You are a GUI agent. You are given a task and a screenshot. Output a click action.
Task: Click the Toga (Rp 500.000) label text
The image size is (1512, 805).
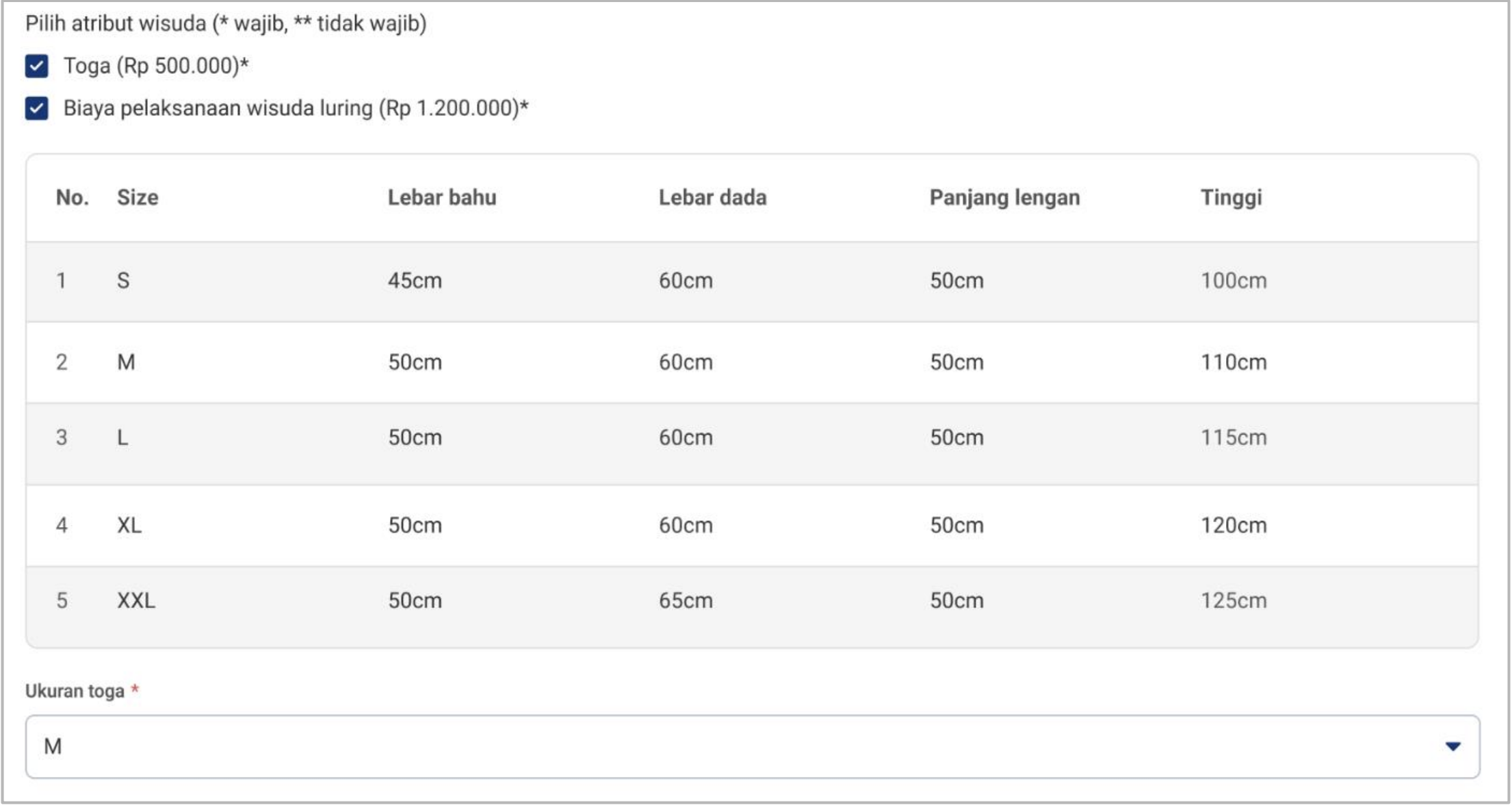pyautogui.click(x=155, y=66)
